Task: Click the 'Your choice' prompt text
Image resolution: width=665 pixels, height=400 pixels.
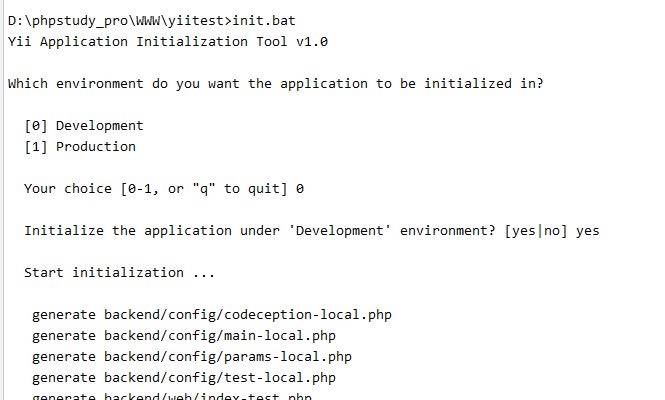Action: [68, 189]
